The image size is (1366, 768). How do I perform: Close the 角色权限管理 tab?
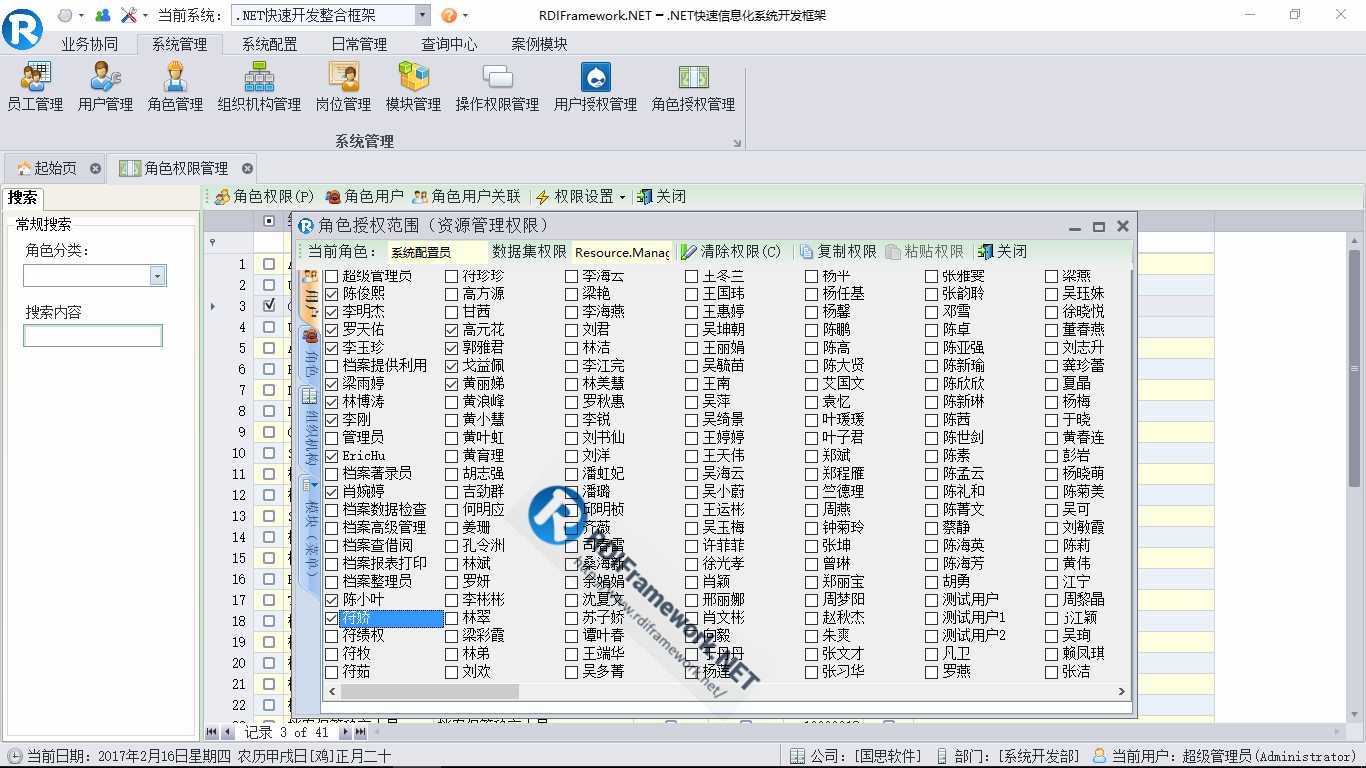point(247,168)
